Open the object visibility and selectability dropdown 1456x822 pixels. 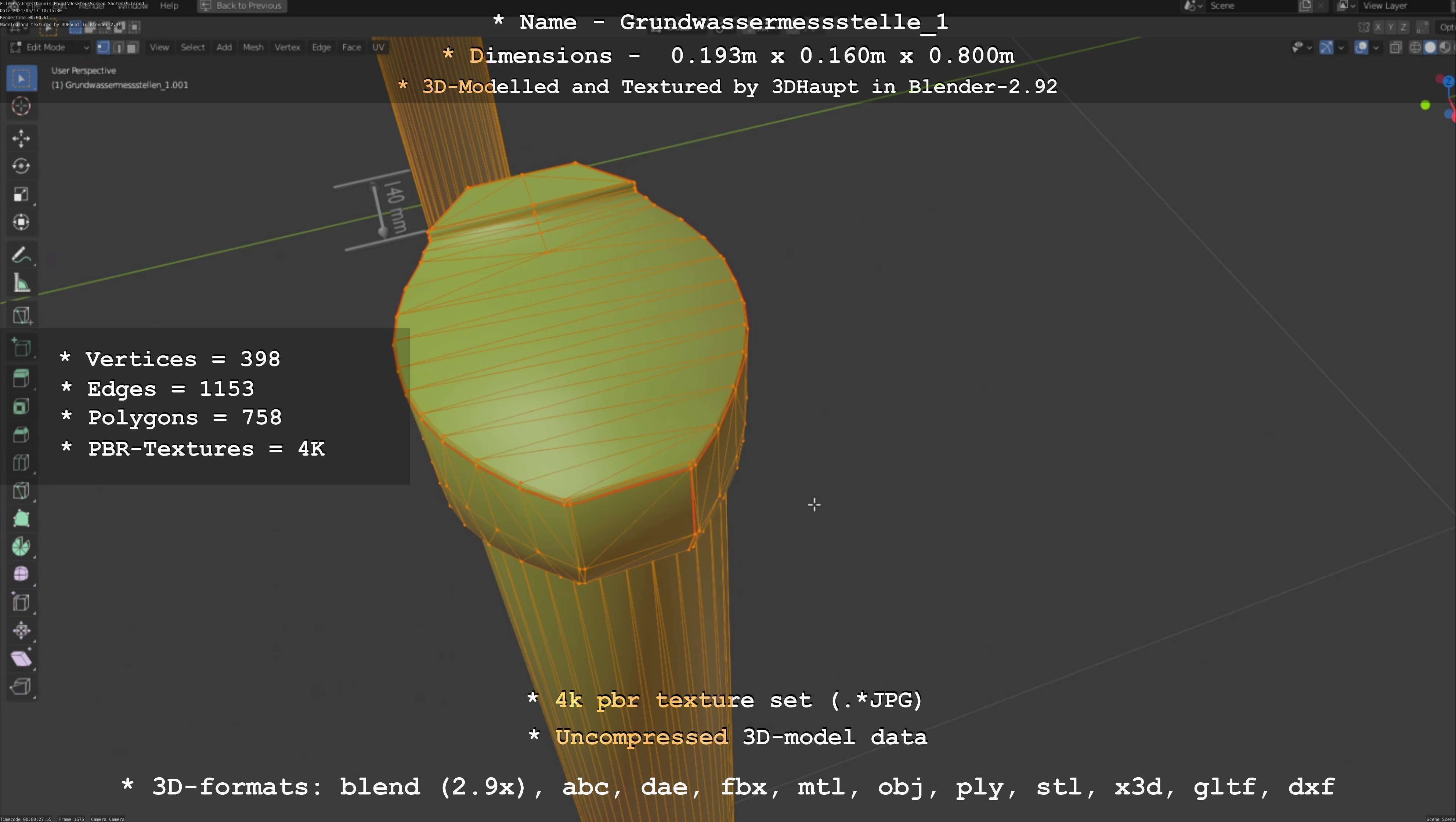click(x=1302, y=47)
